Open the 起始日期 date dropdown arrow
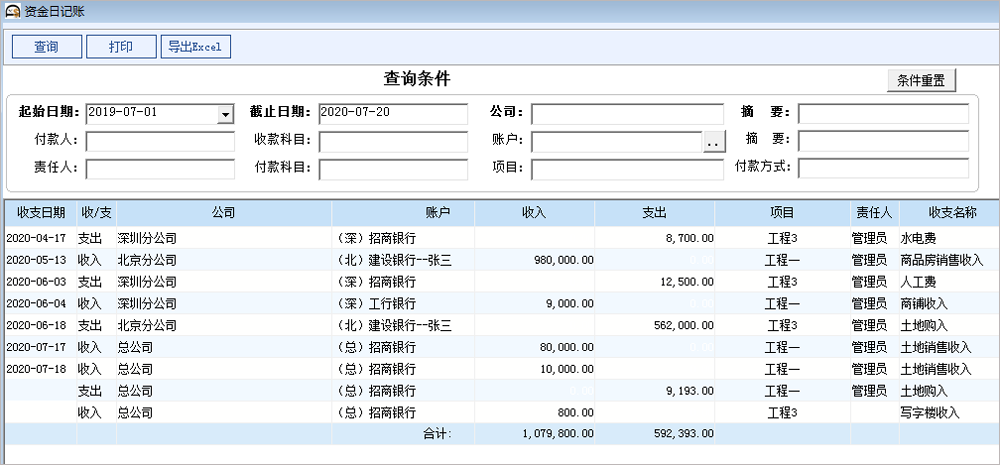 pyautogui.click(x=225, y=114)
